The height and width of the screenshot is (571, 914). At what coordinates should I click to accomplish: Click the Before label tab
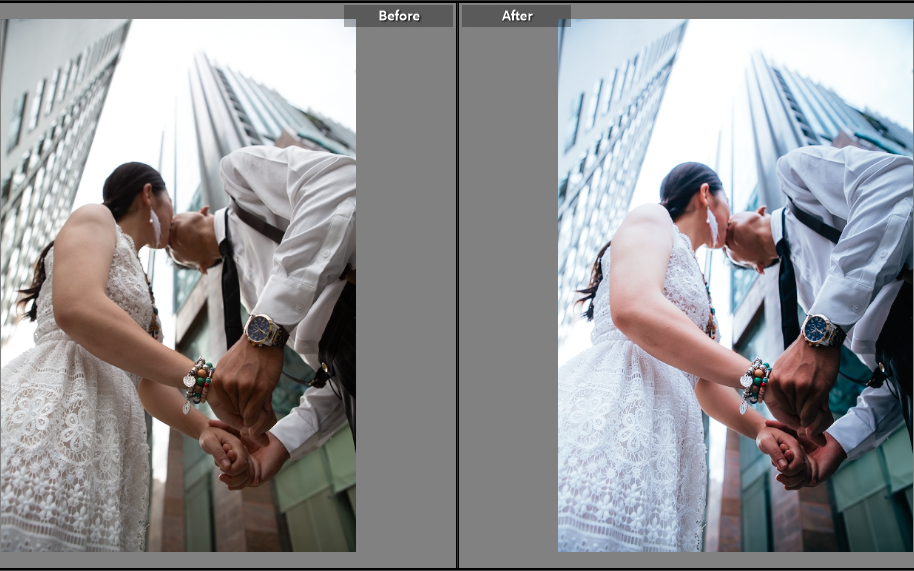pos(398,16)
